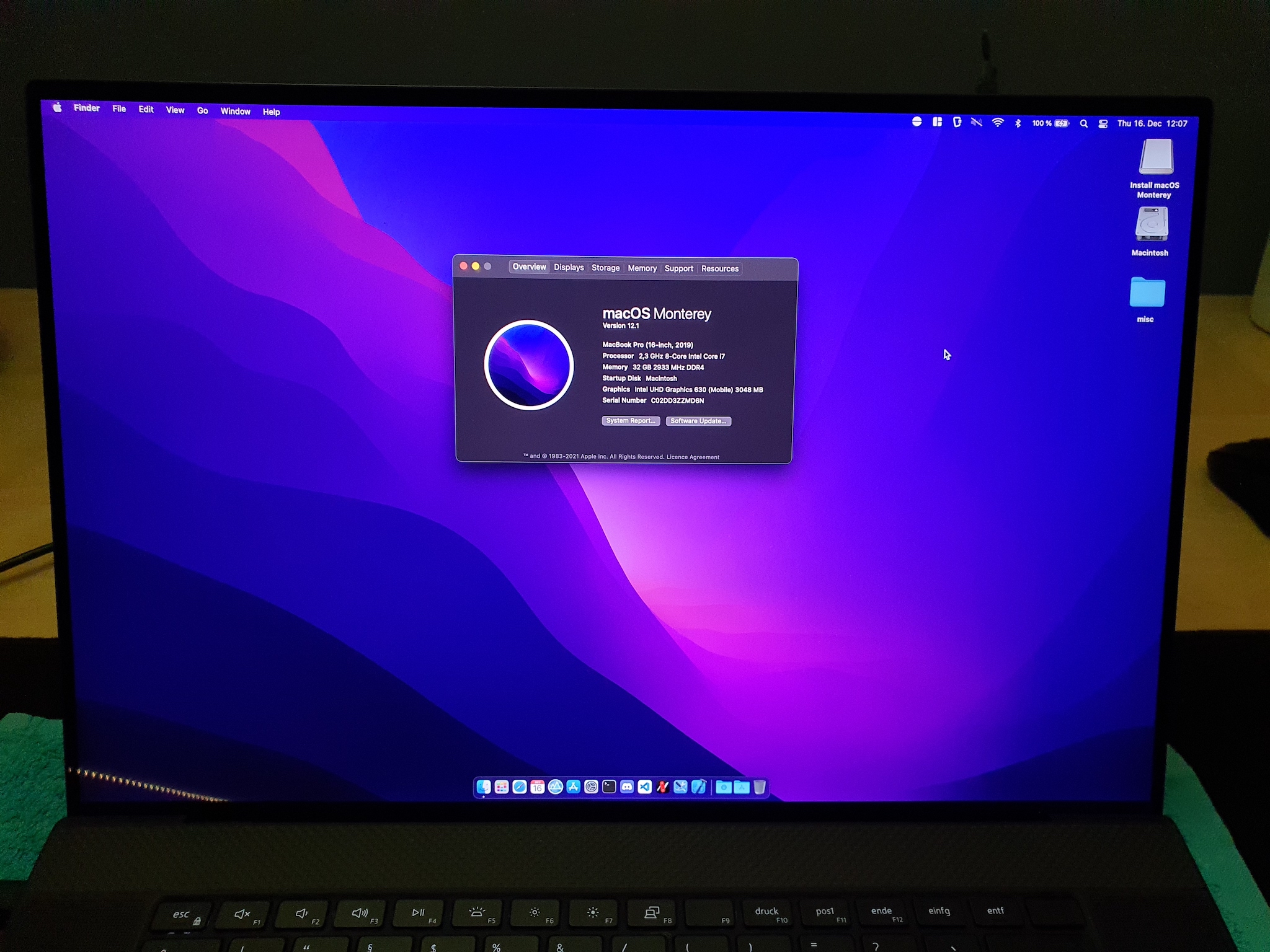Expand Control Center from menu bar
The height and width of the screenshot is (952, 1270).
(x=1103, y=124)
